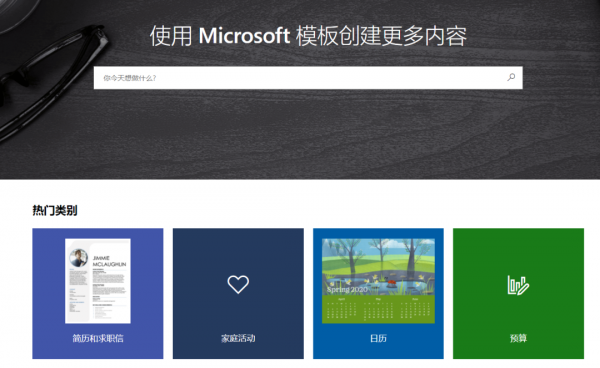Open the Spring 2020 calendar thumbnail

click(378, 281)
